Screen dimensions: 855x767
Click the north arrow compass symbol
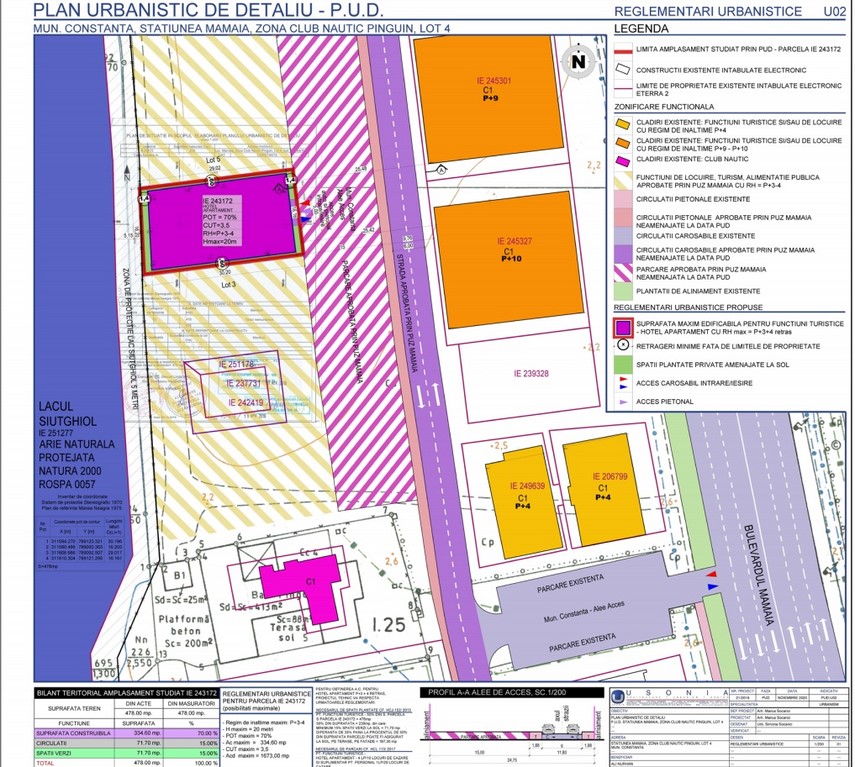tap(579, 62)
